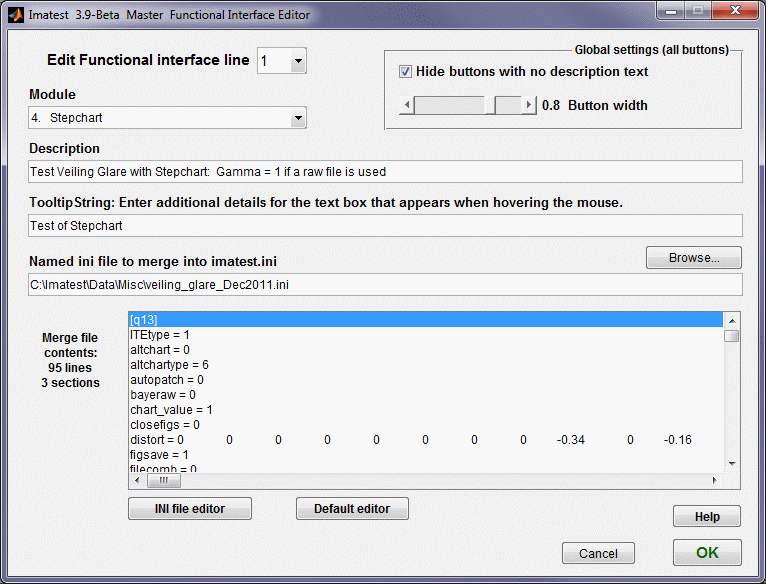
Task: Select the [q13] line in merge list
Action: click(x=426, y=320)
